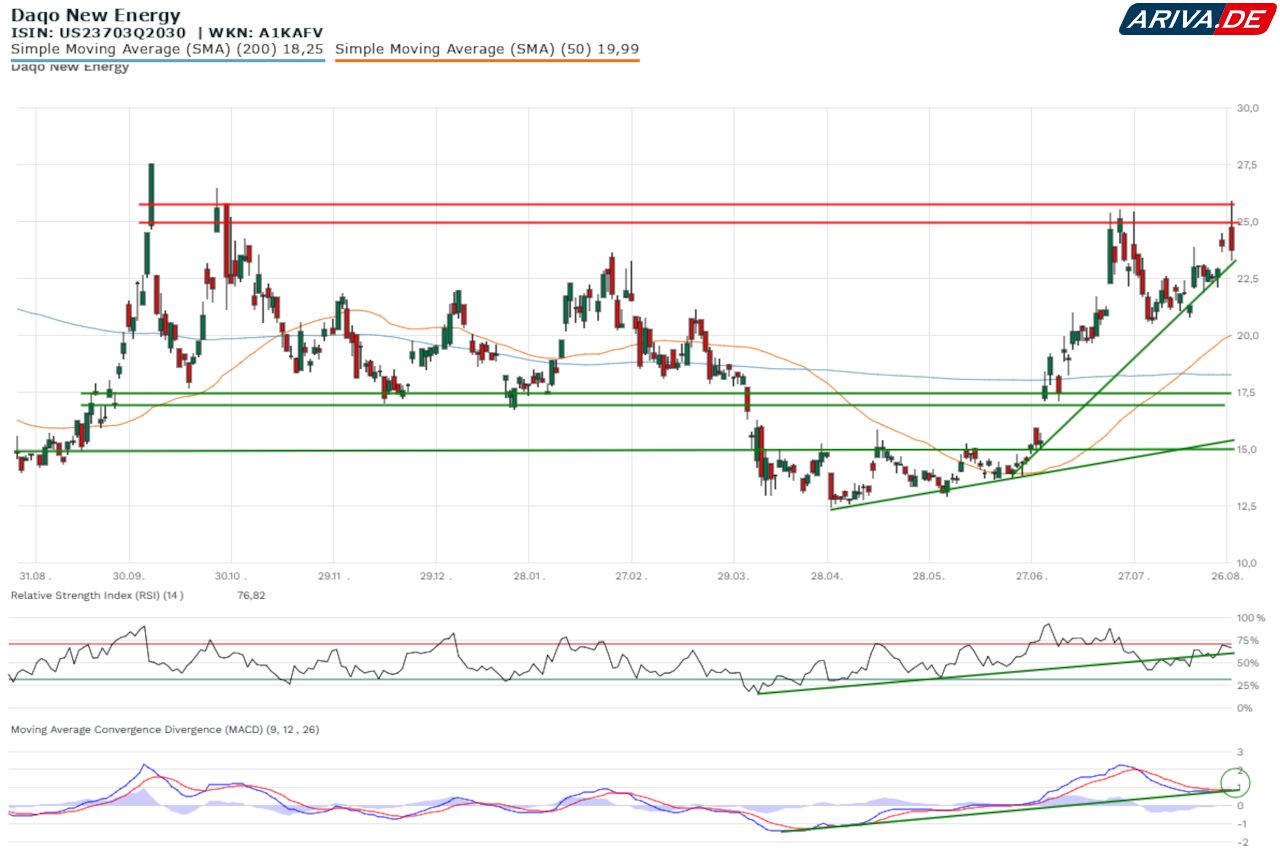Image resolution: width=1280 pixels, height=850 pixels.
Task: Click the 15,0 price axis label
Action: coord(1246,450)
